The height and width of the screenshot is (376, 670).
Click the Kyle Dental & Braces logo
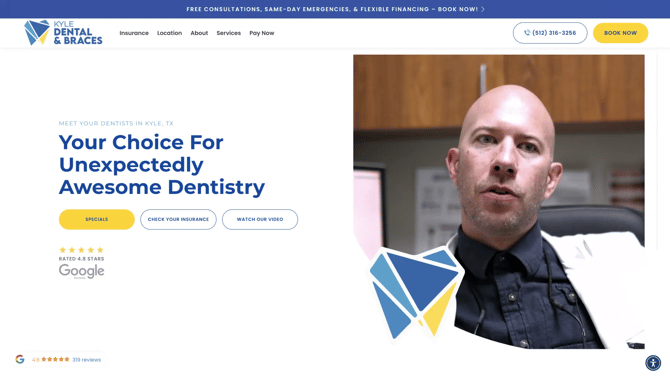[x=63, y=32]
